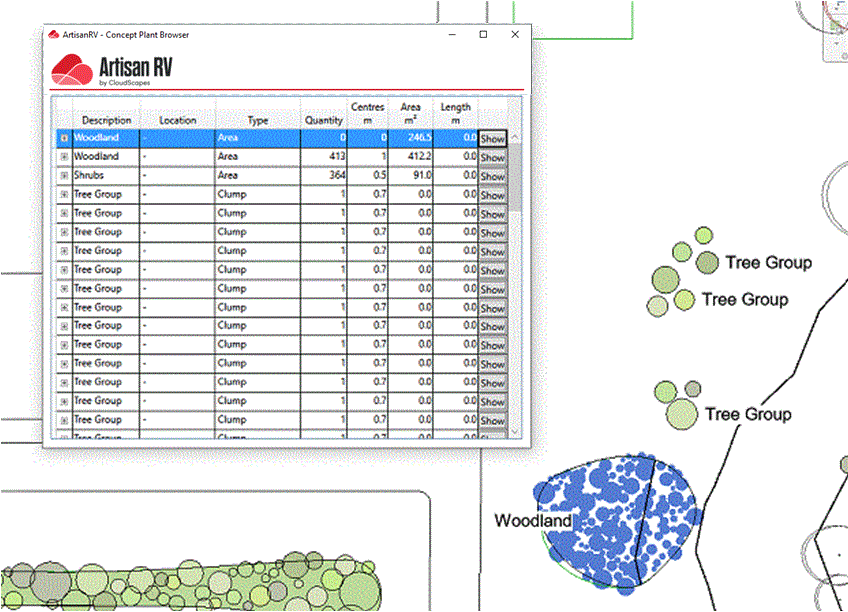Image resolution: width=848 pixels, height=612 pixels.
Task: Click the Woodland label on the drawing
Action: click(533, 521)
